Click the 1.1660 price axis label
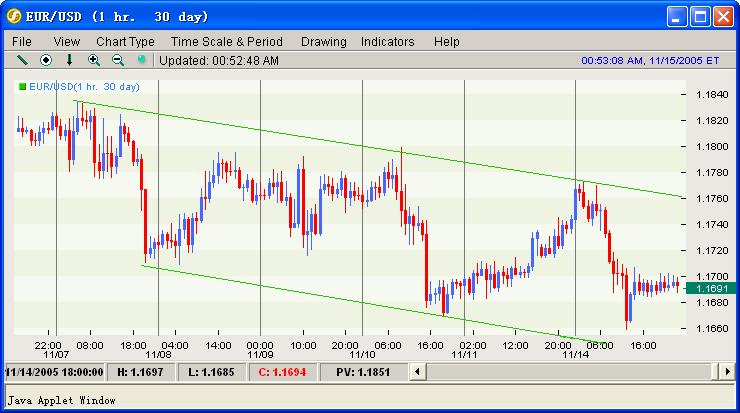This screenshot has height=413, width=740. point(712,328)
